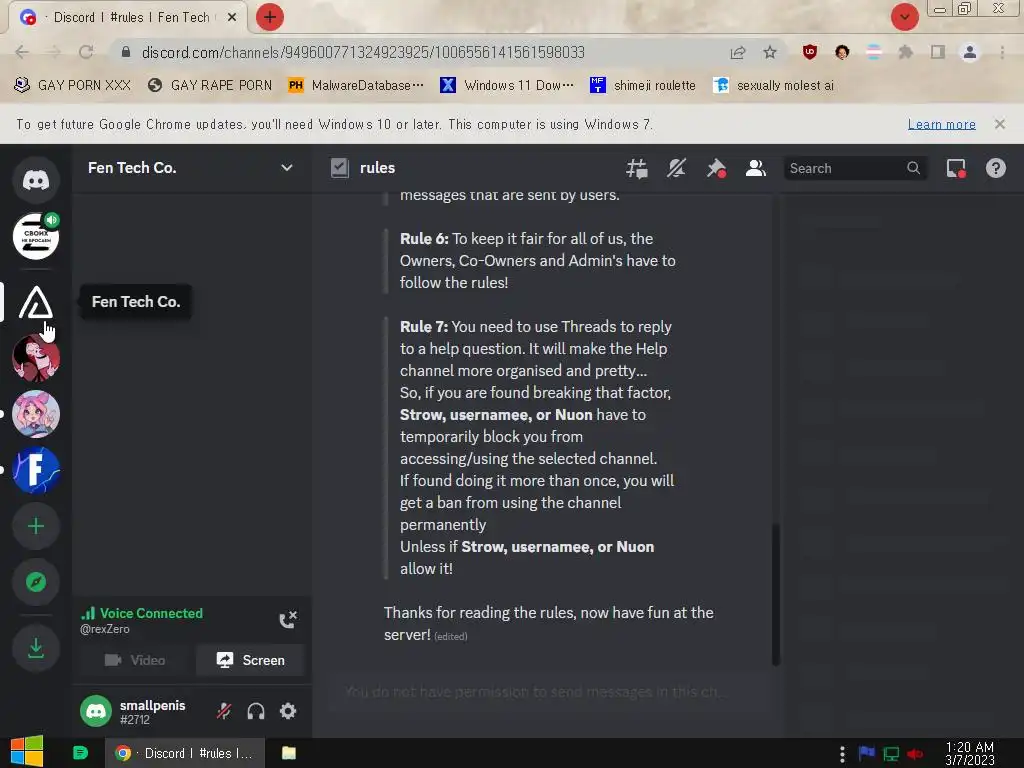Open green app icon in taskbar
The image size is (1024, 768).
[x=80, y=753]
